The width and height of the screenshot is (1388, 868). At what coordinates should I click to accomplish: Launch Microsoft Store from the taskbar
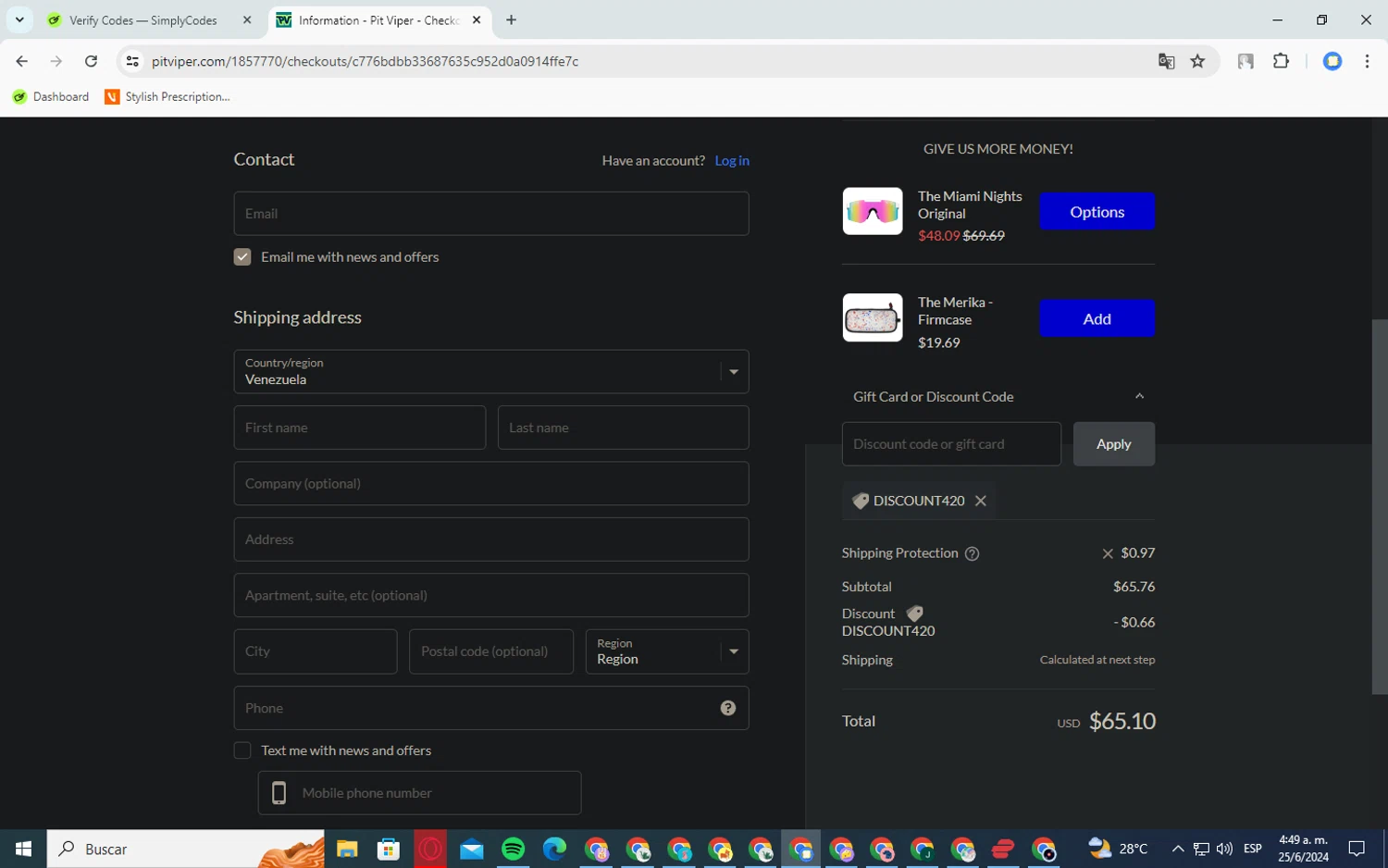(389, 849)
